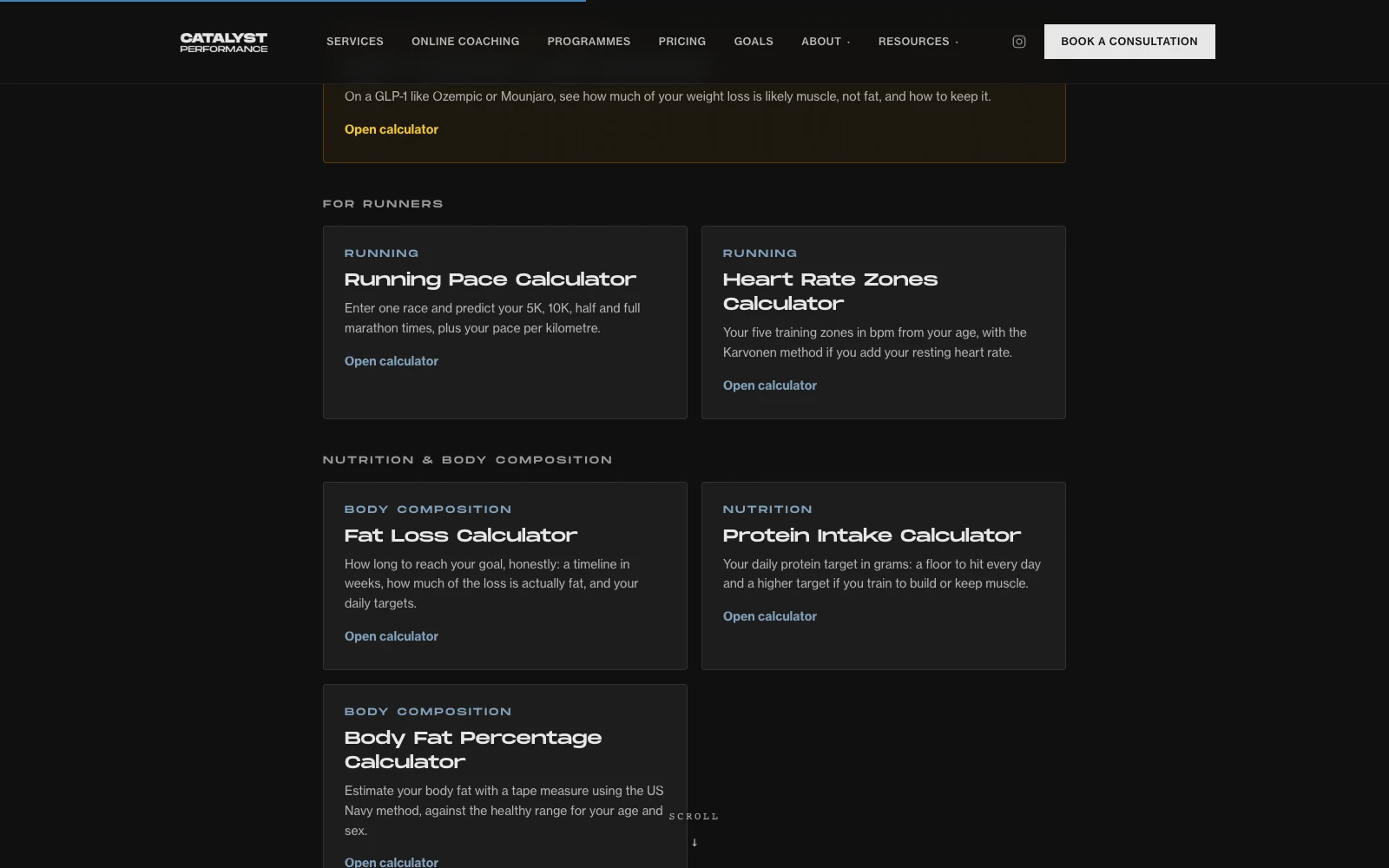Click the Protein Intake Calculator heading
The image size is (1389, 868).
872,536
